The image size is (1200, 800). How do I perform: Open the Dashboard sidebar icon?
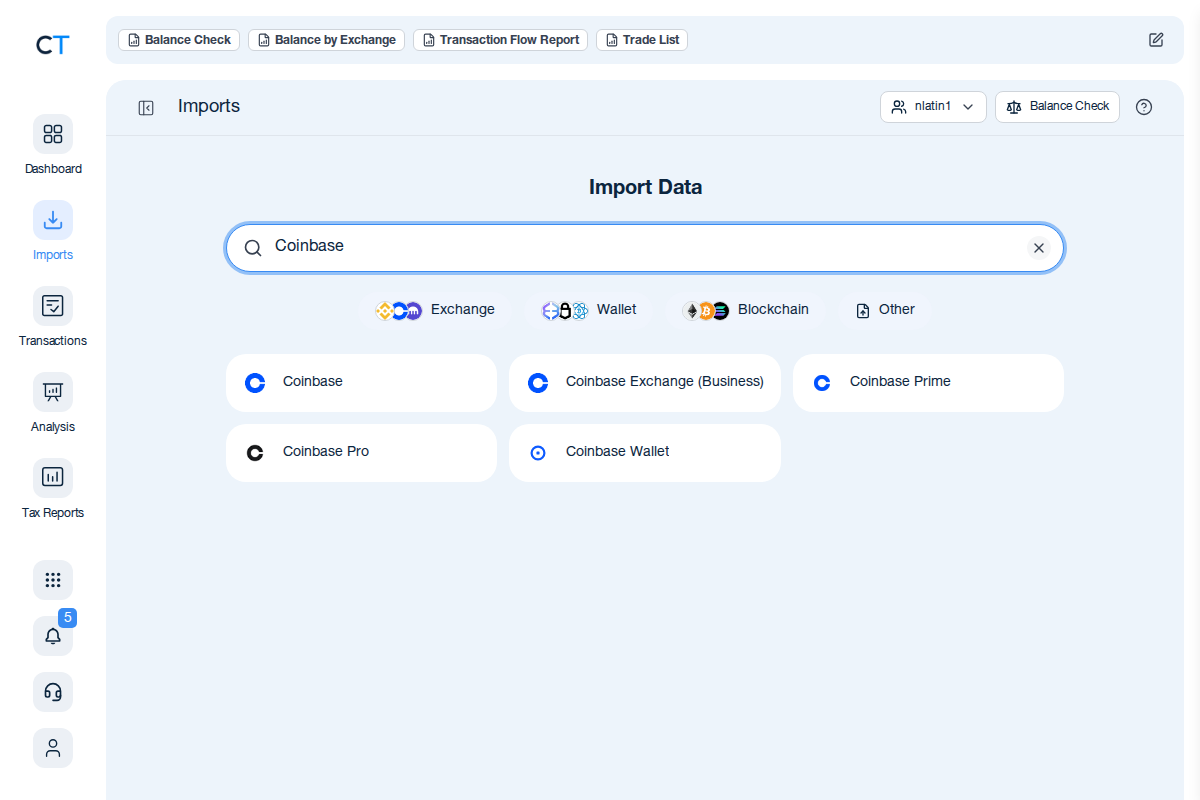(53, 134)
